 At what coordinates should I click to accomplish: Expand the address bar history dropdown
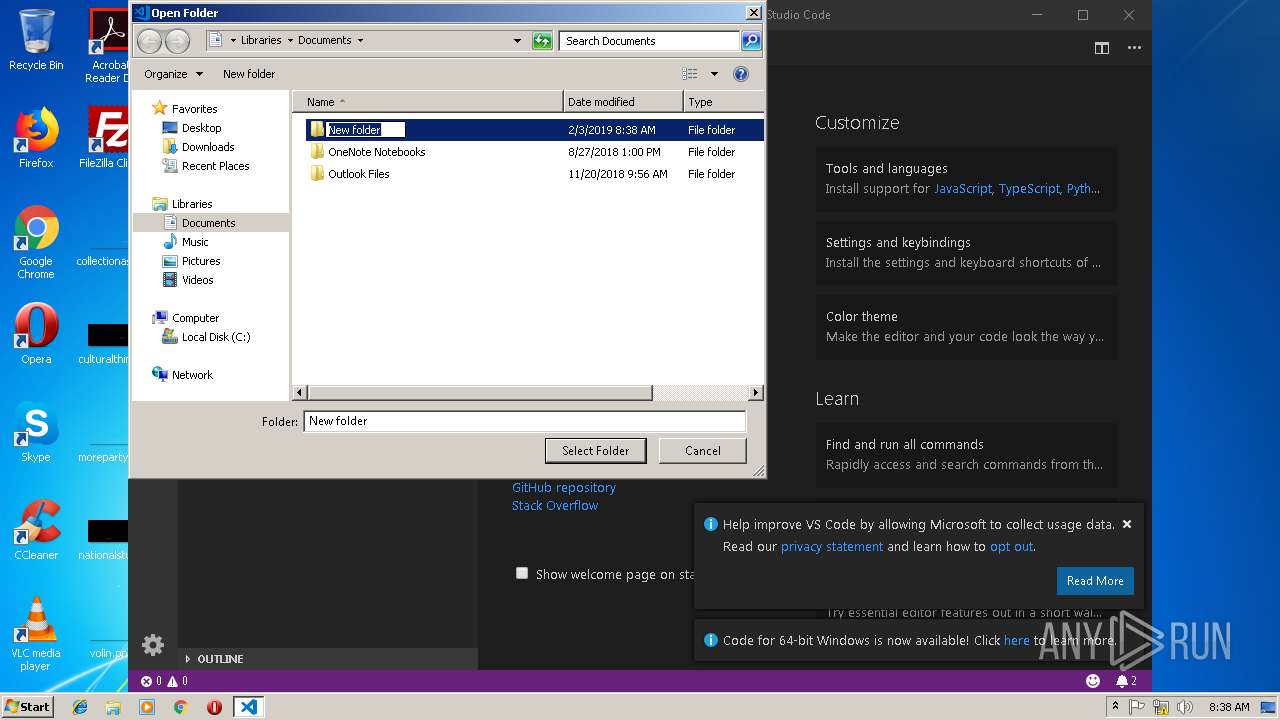tap(517, 41)
